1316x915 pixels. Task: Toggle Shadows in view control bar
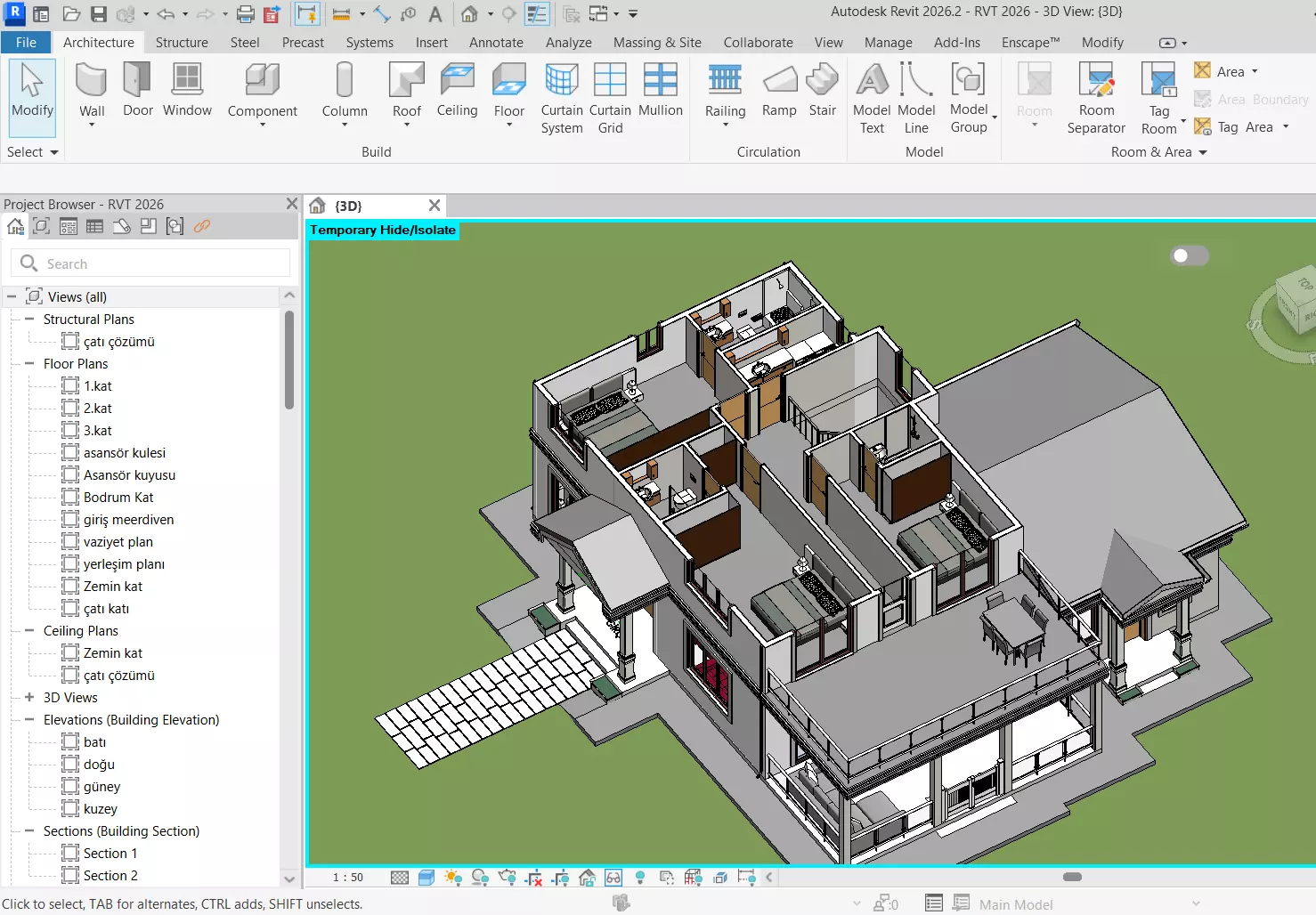click(480, 878)
